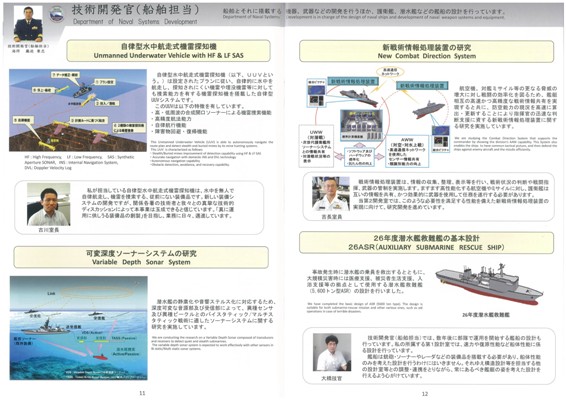Screen dimensions: 566x400
Task: Click the circular department emblem logo
Action: 56,14
